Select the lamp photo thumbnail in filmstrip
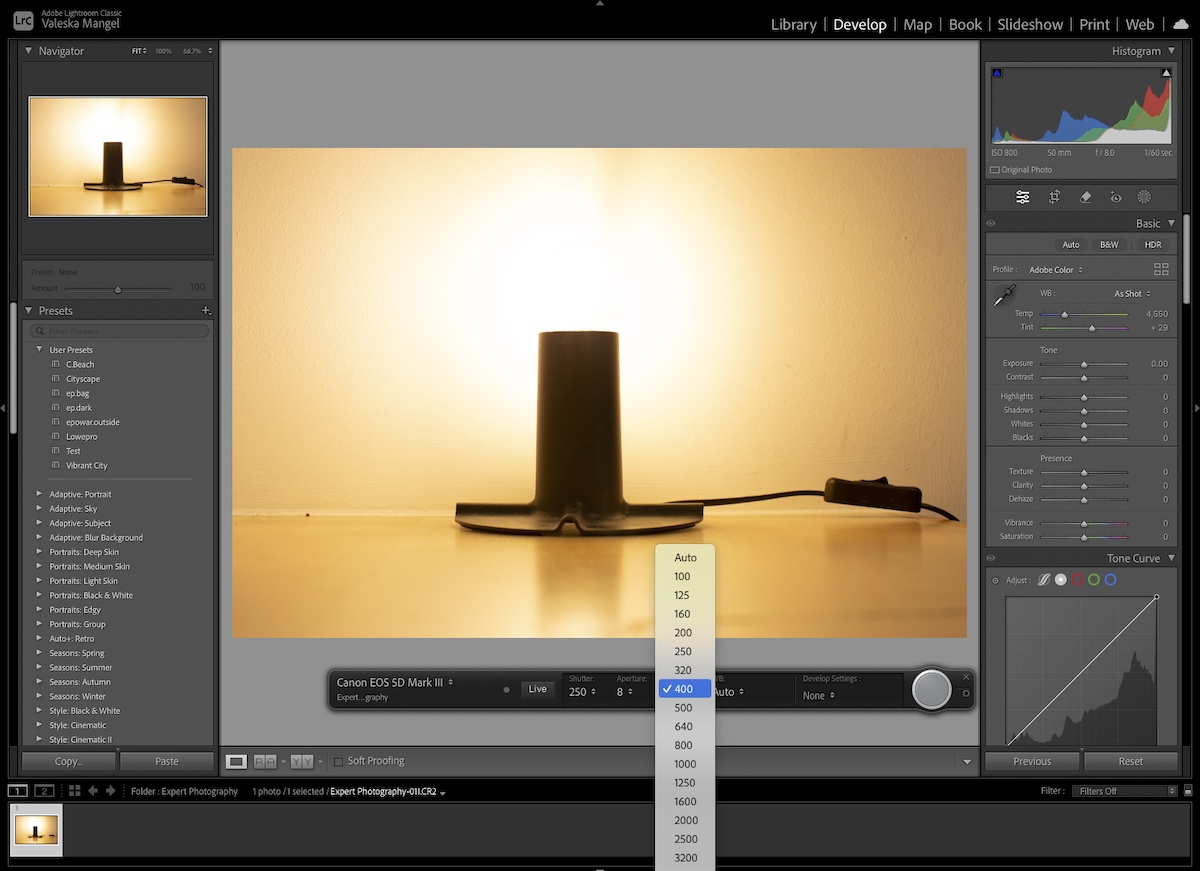This screenshot has width=1200, height=871. (36, 830)
